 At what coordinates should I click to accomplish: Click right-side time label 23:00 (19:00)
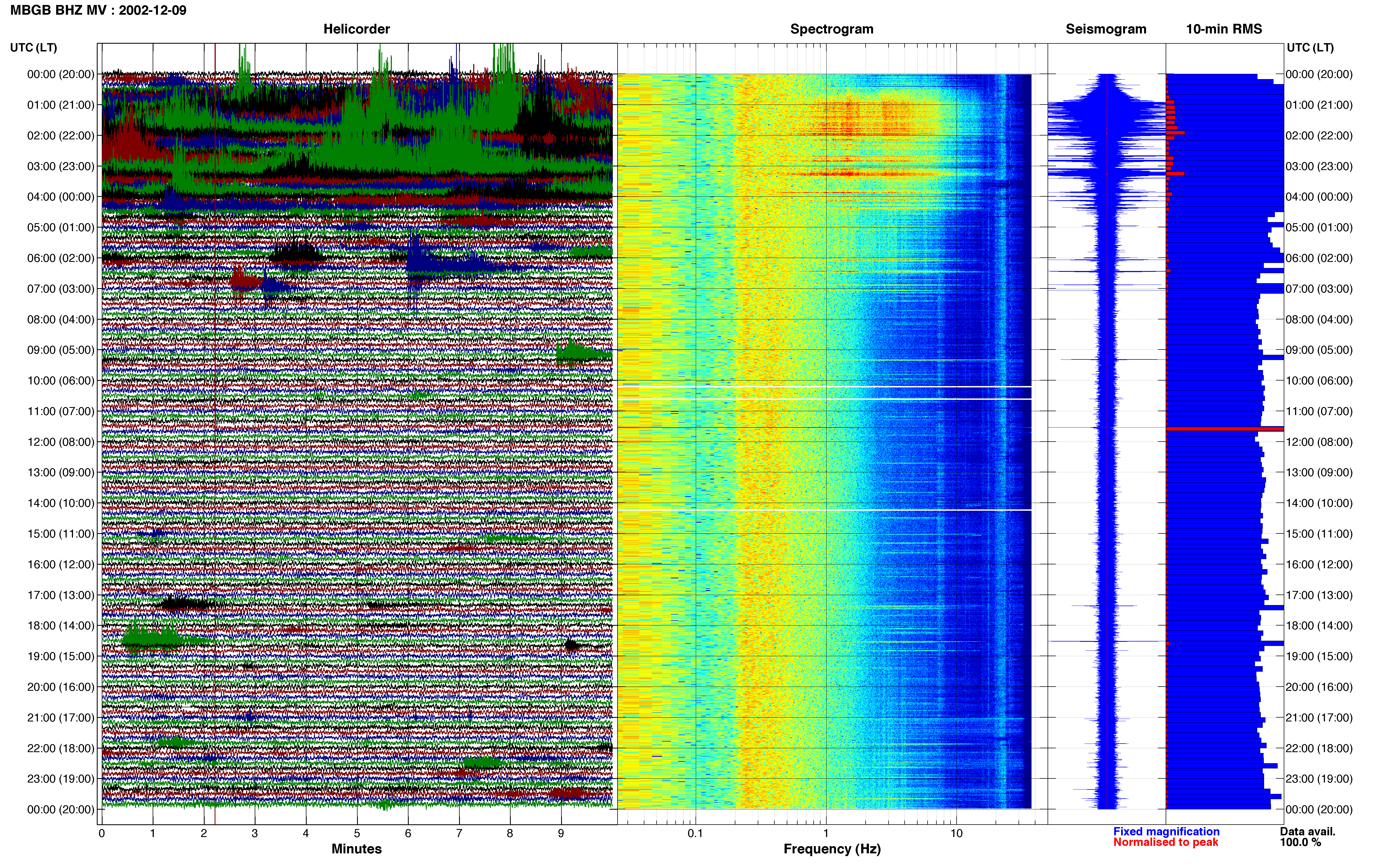(1319, 779)
